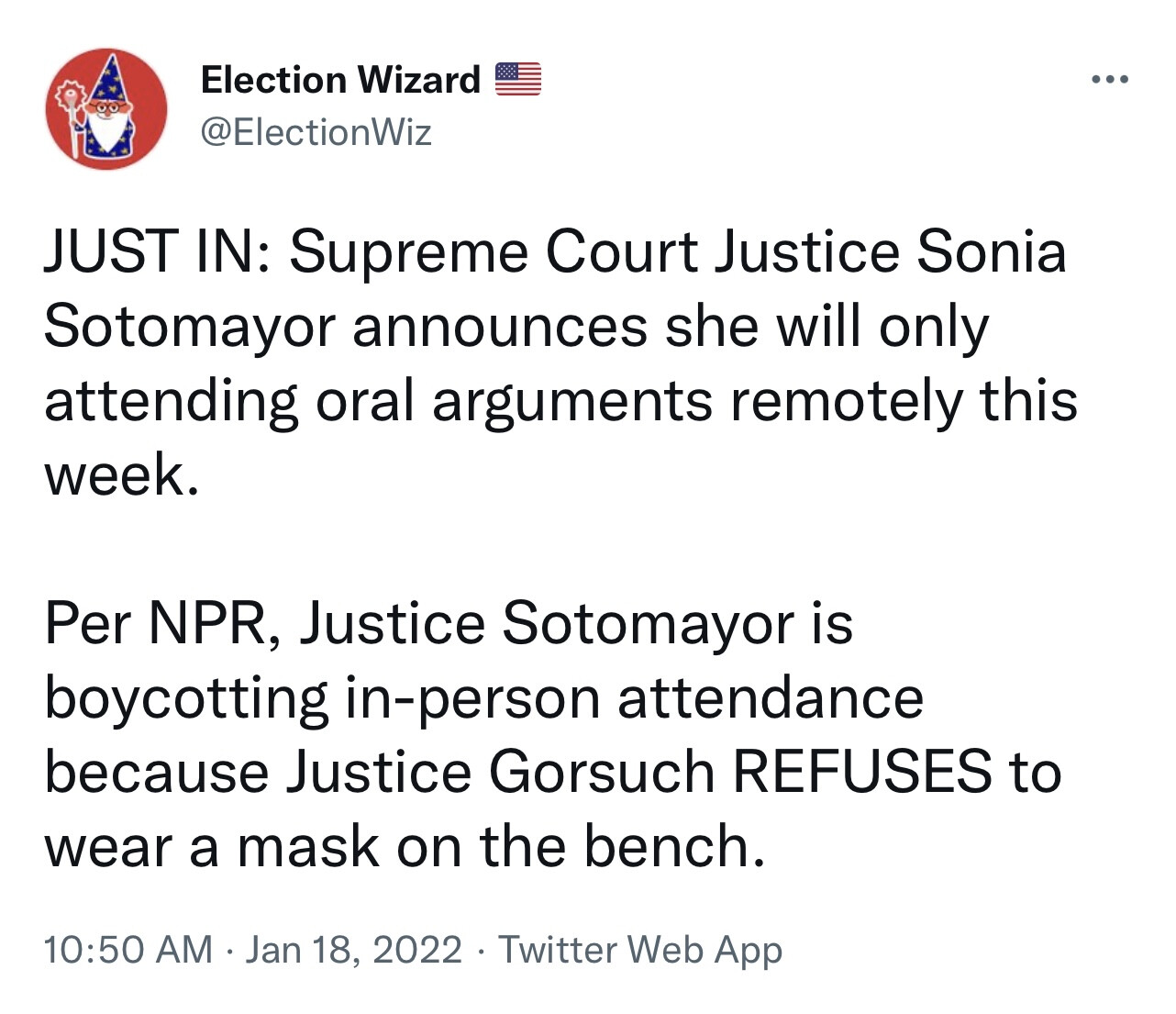Click the Jan 18, 2022 date
1176x1014 pixels.
tap(353, 949)
